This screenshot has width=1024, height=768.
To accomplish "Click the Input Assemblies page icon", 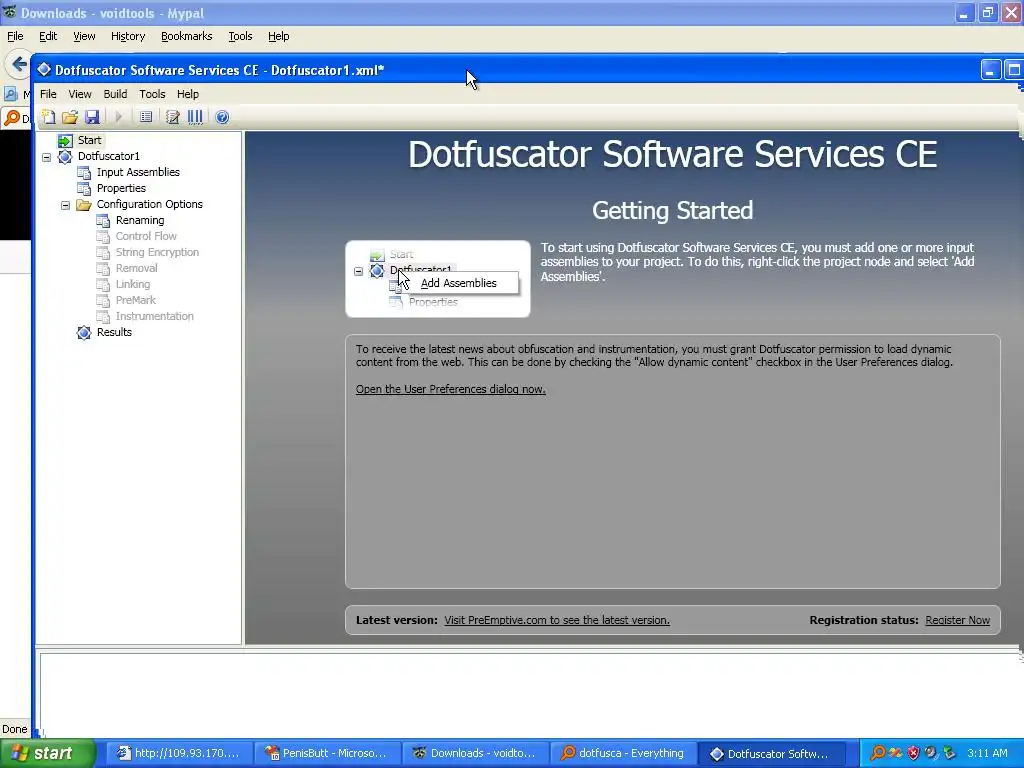I will tap(84, 172).
